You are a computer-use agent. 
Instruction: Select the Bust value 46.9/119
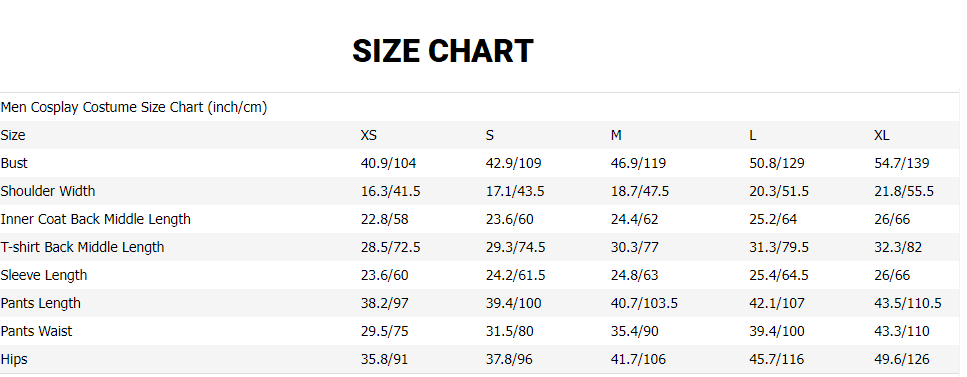[x=638, y=164]
